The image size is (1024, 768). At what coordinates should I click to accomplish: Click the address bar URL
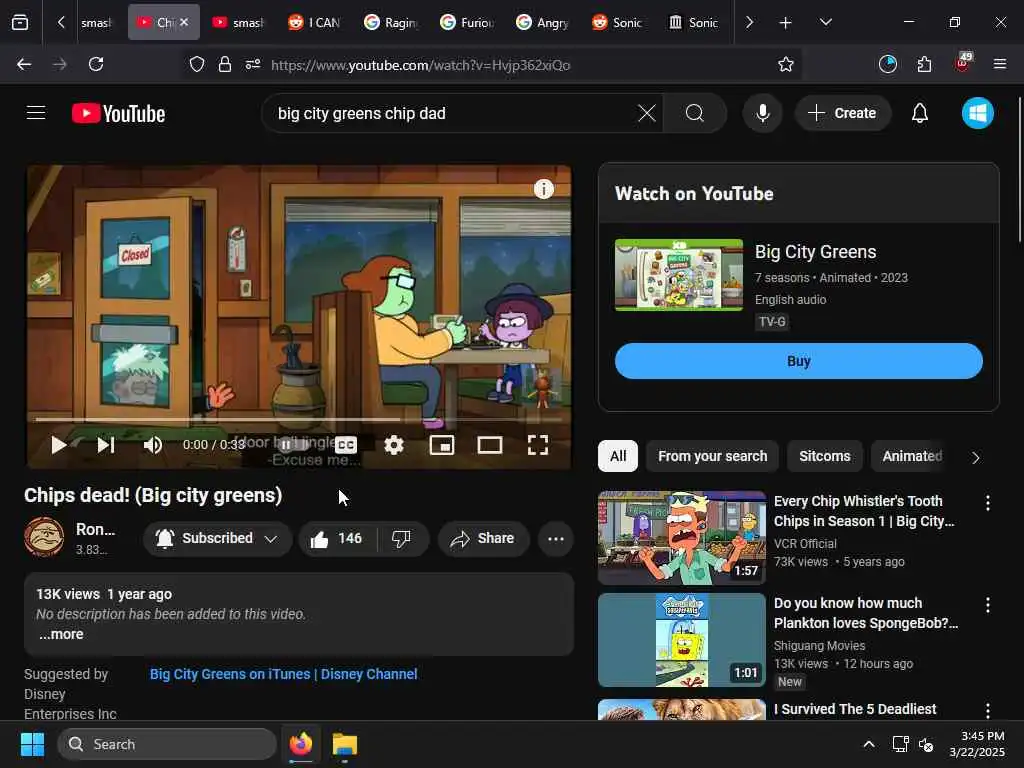click(421, 65)
